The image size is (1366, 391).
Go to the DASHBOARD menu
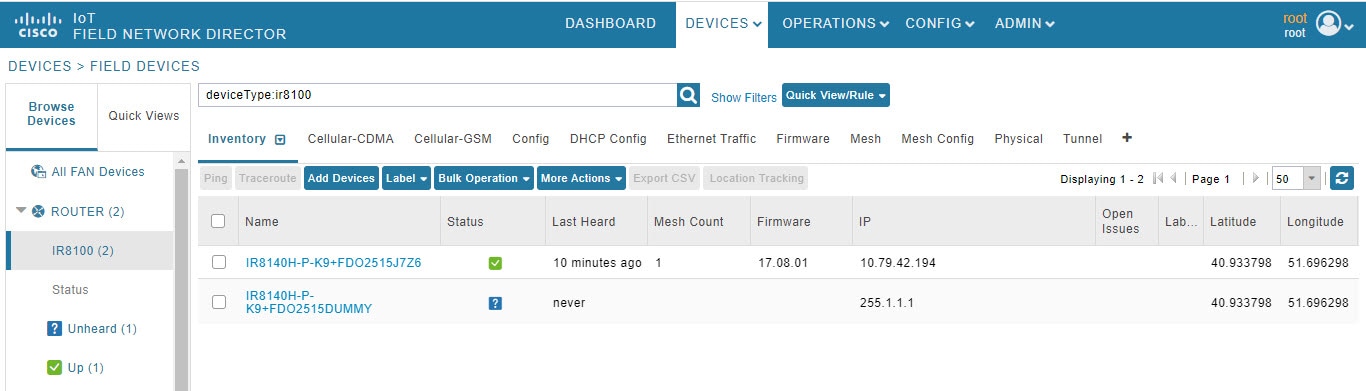610,24
